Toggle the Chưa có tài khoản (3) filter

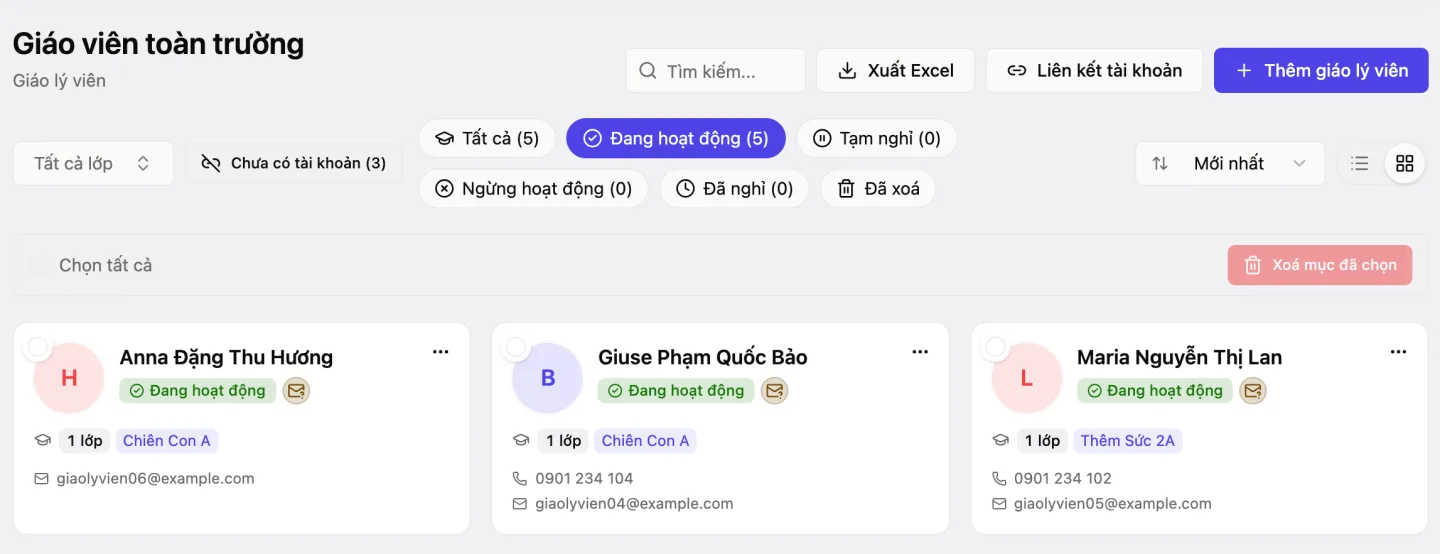294,163
